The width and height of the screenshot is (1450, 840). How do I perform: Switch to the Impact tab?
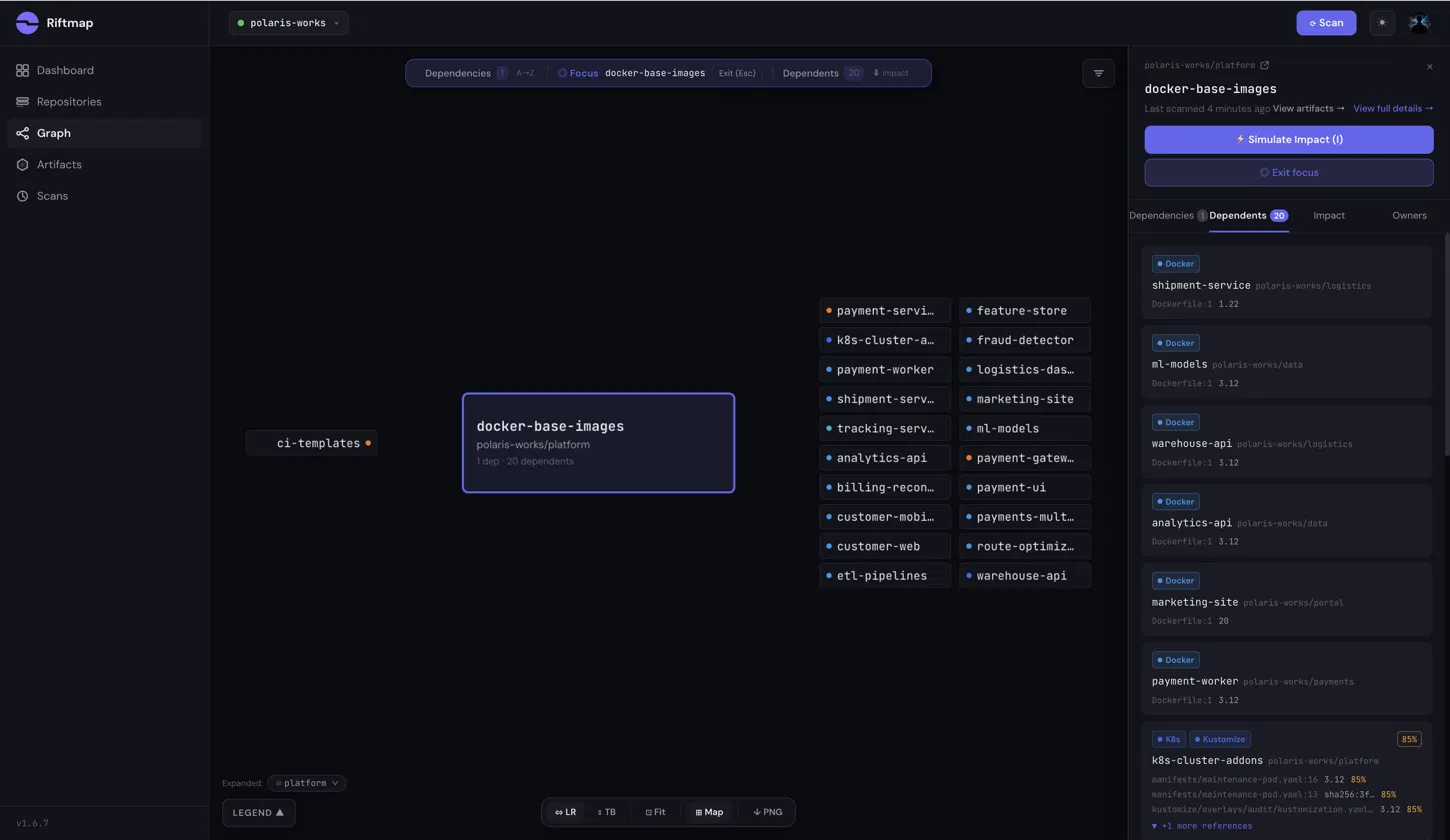coord(1329,215)
